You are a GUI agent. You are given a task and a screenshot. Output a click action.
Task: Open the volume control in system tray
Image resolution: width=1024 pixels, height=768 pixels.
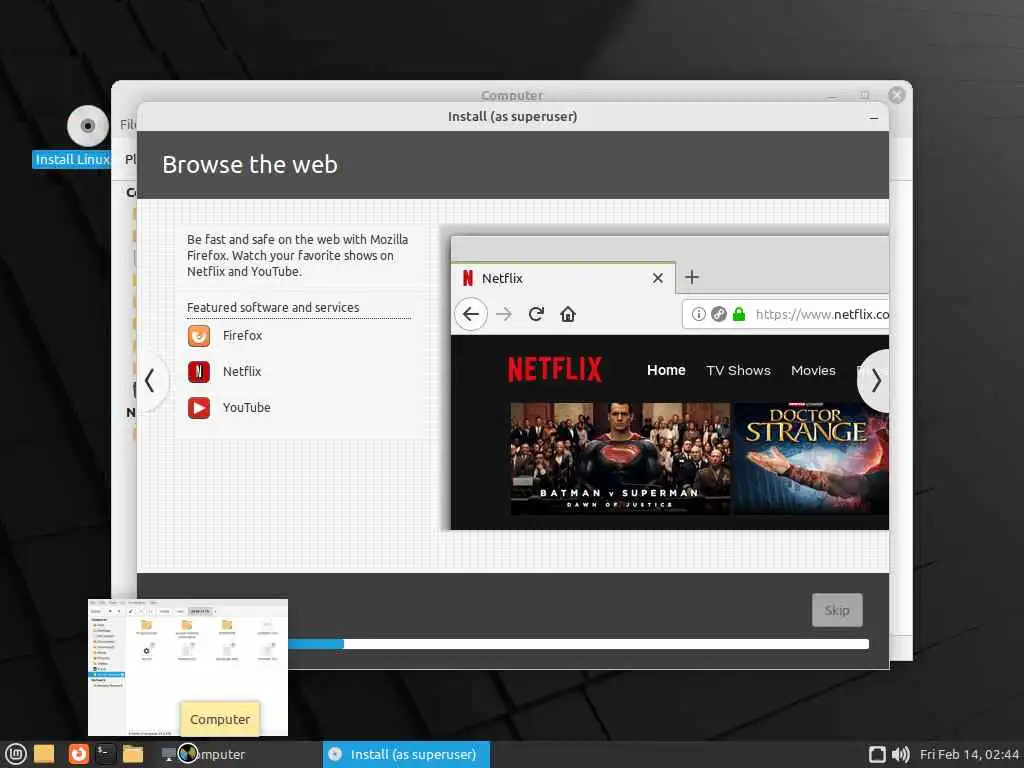(x=901, y=754)
